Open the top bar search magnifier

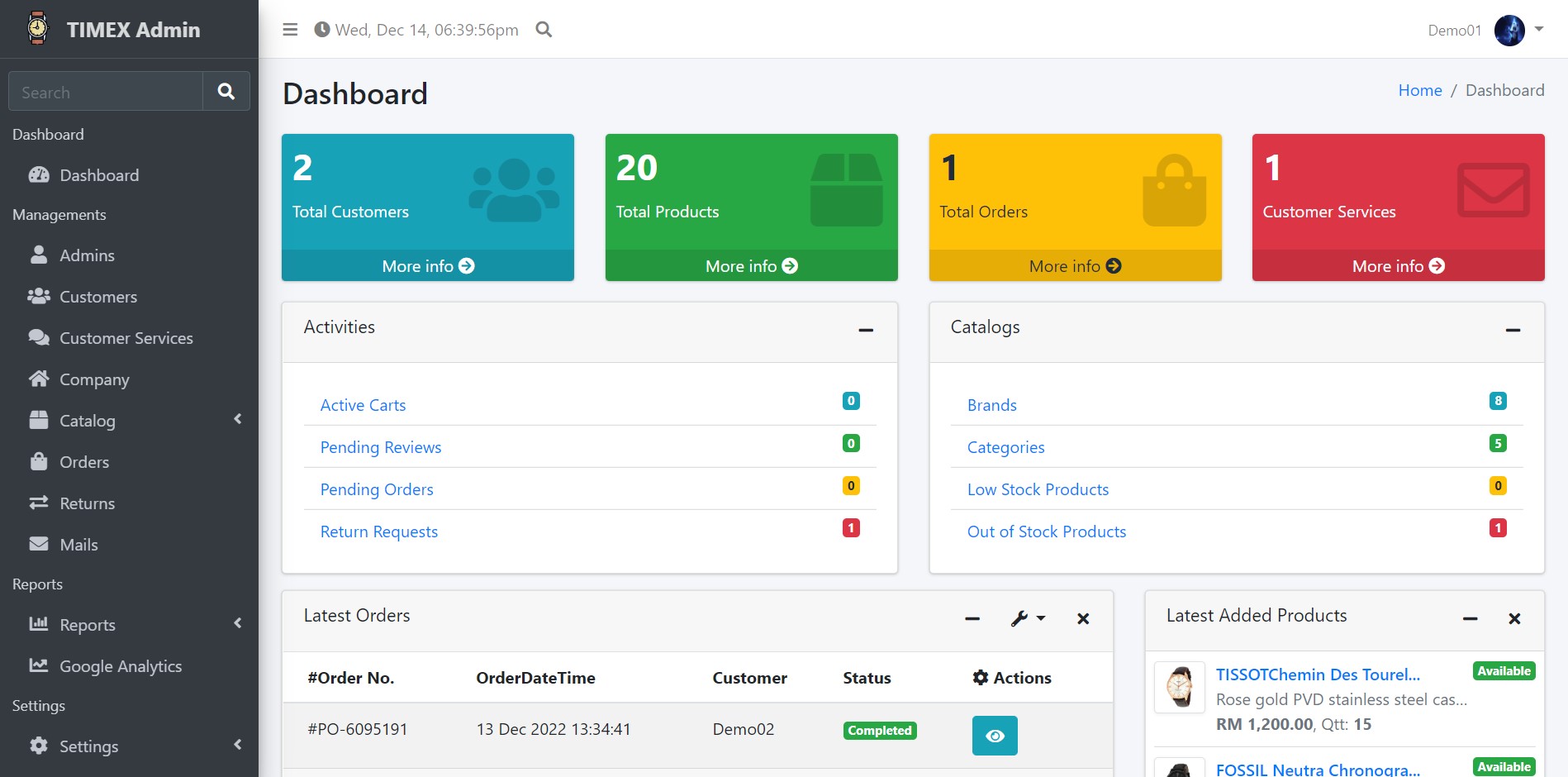(x=544, y=30)
